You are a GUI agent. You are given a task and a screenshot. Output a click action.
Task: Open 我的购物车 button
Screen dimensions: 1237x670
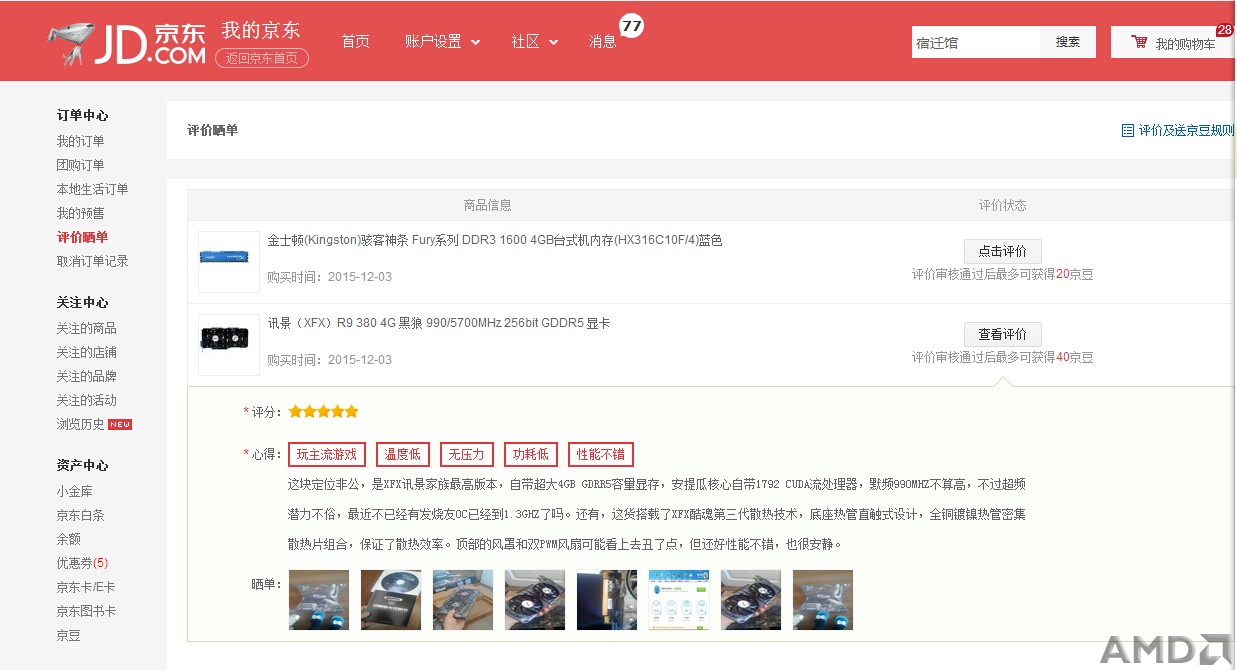click(1171, 42)
